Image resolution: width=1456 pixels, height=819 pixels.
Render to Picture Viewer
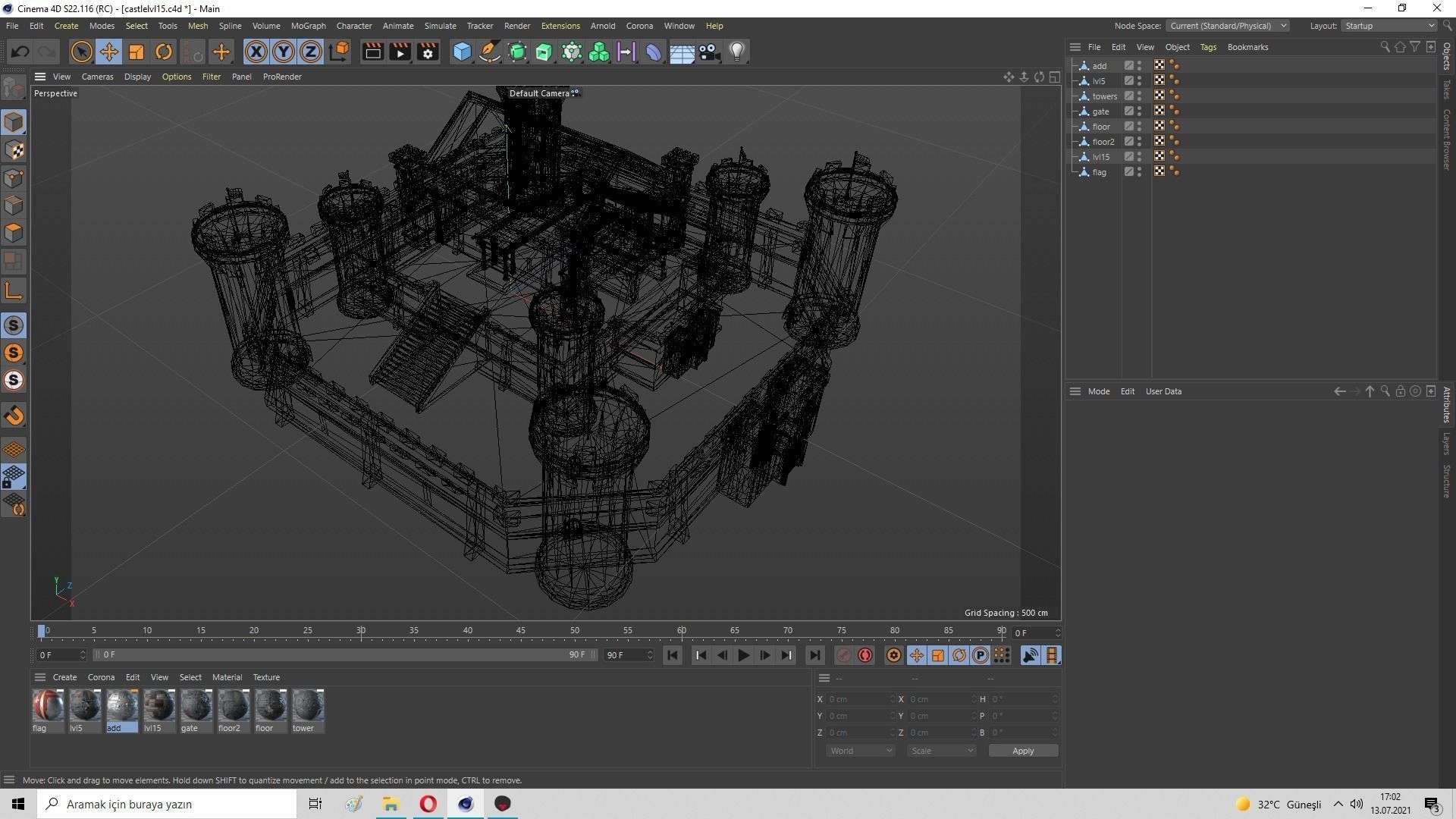click(x=400, y=52)
